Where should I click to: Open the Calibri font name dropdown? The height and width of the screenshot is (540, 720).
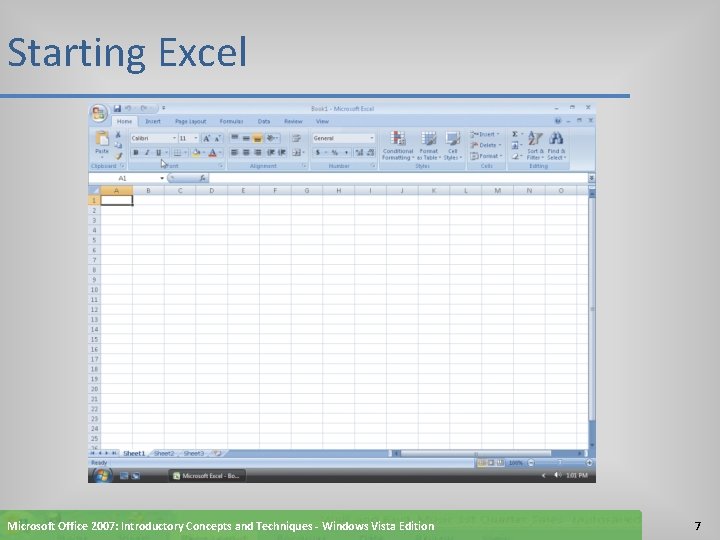click(174, 138)
